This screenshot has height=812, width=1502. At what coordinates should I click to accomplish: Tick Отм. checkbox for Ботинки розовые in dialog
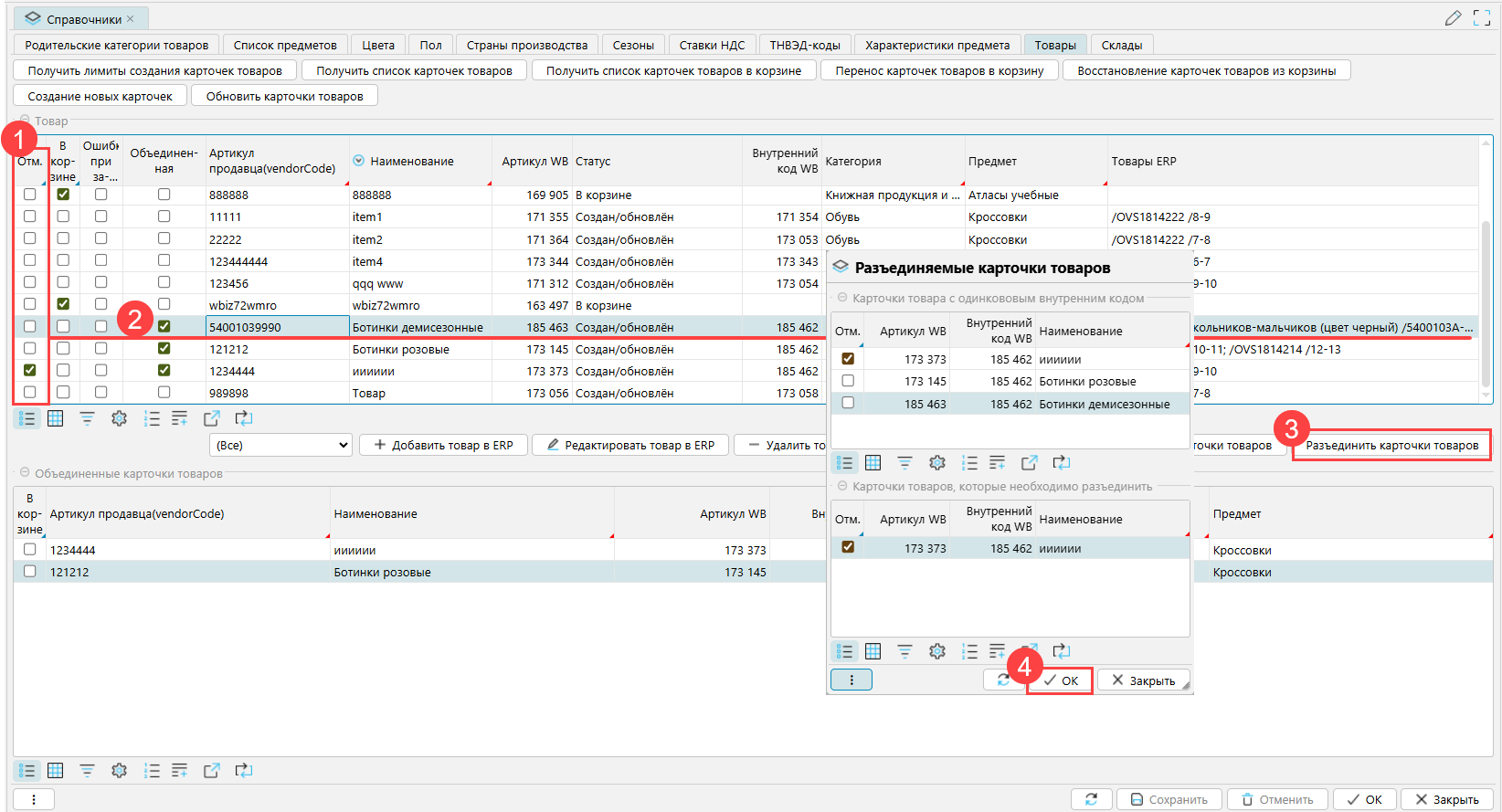848,381
